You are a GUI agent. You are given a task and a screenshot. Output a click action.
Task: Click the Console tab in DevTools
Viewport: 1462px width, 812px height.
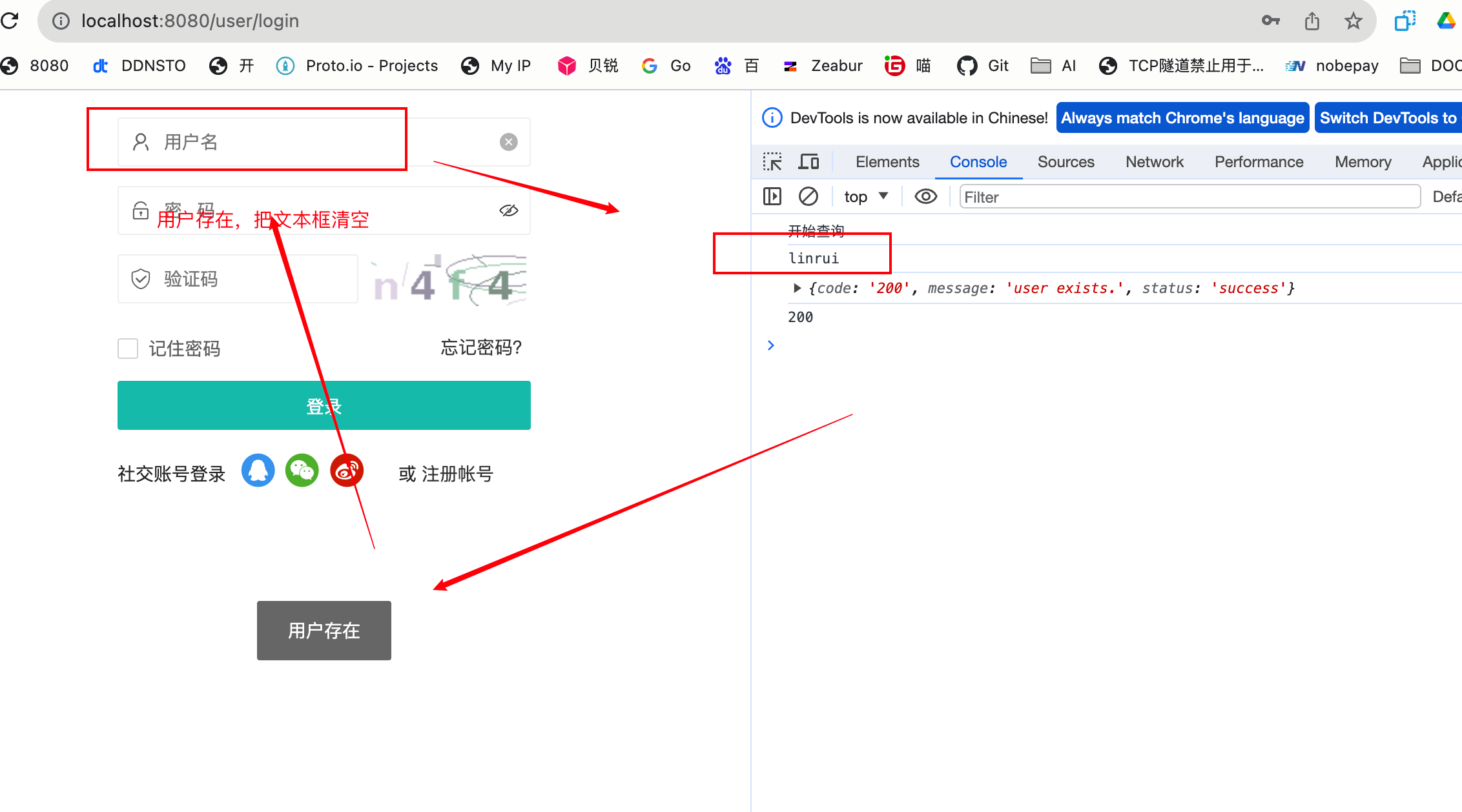pyautogui.click(x=978, y=161)
